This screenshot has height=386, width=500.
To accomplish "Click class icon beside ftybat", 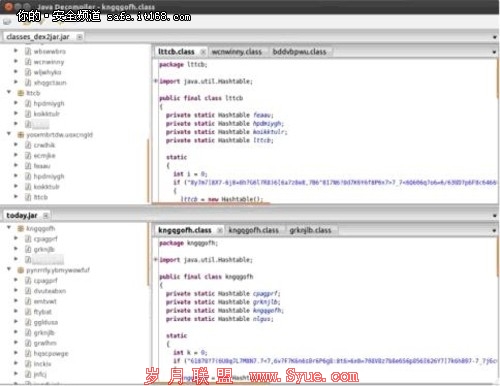I will 28,312.
